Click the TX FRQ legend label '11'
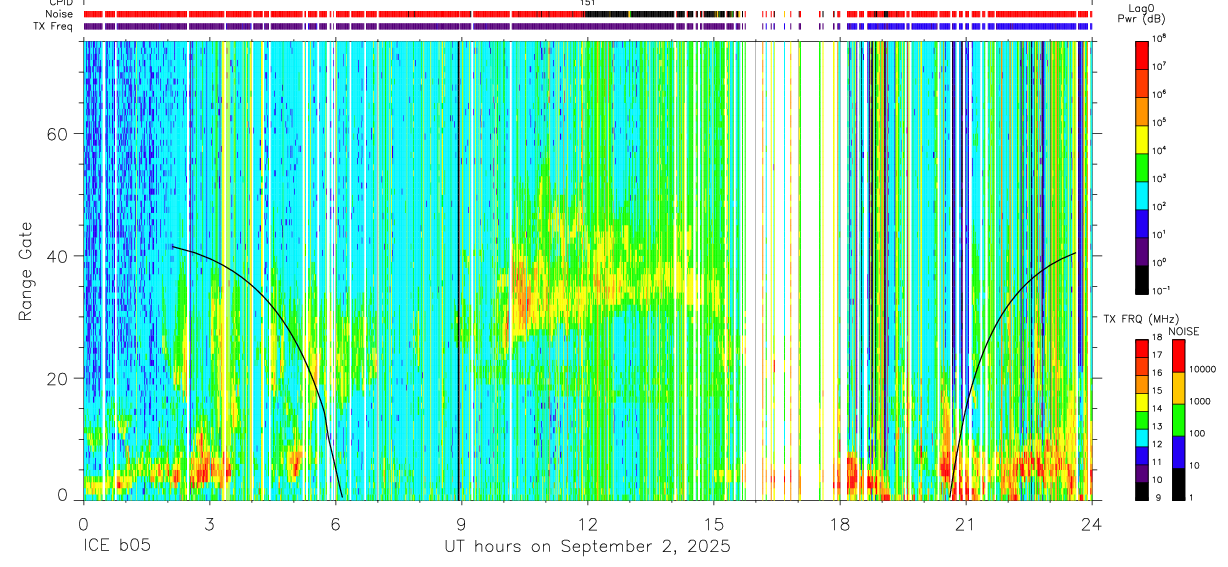The image size is (1228, 567). (1158, 462)
